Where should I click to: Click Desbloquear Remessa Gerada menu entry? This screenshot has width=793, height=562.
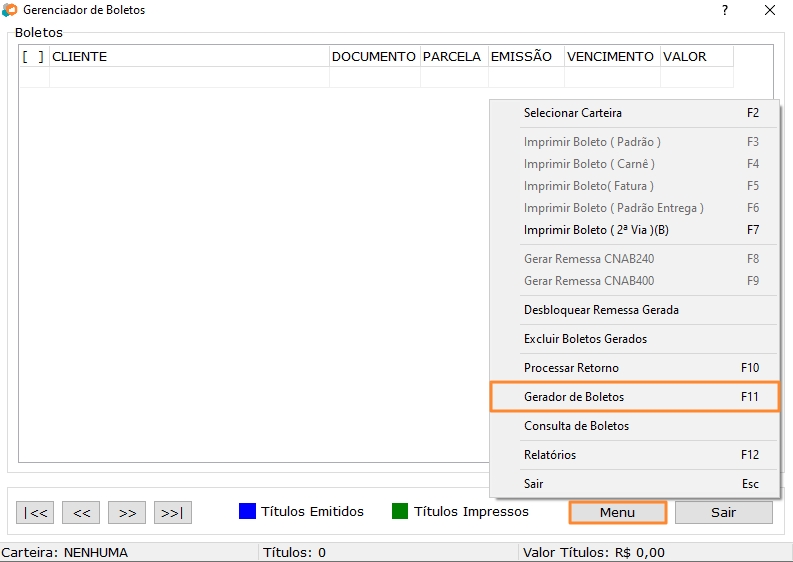pos(601,310)
